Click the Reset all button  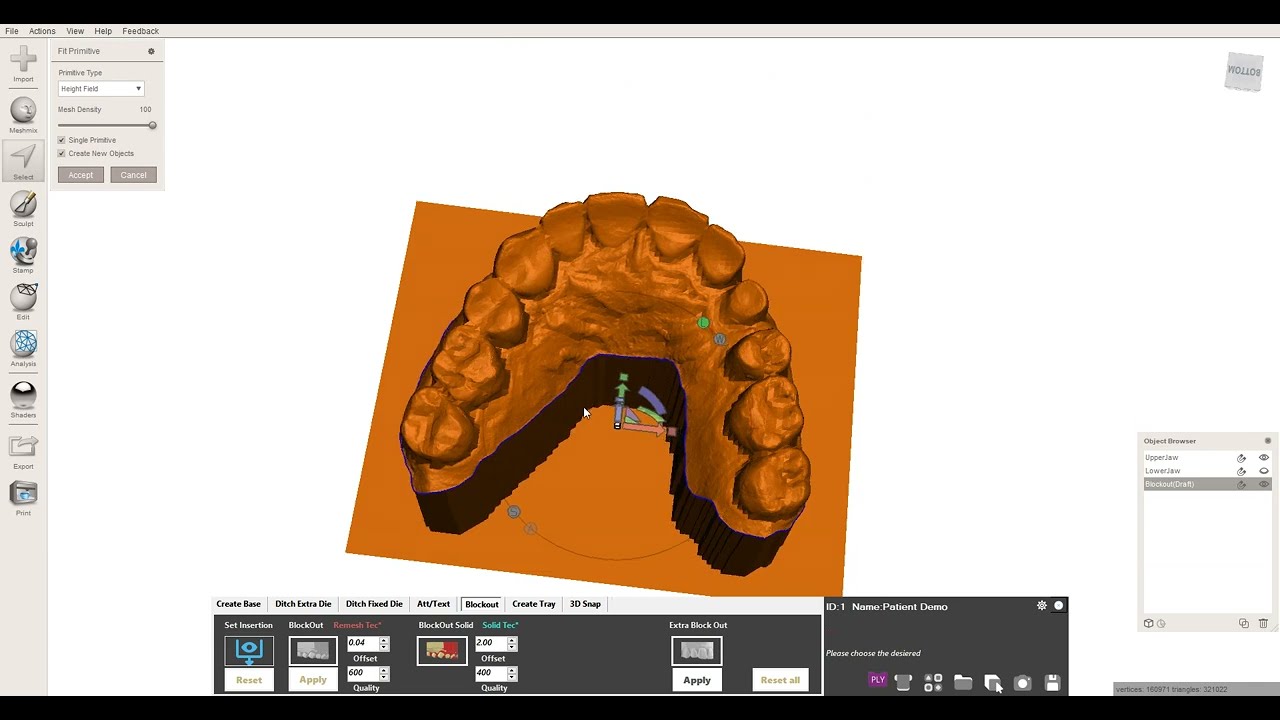click(780, 680)
